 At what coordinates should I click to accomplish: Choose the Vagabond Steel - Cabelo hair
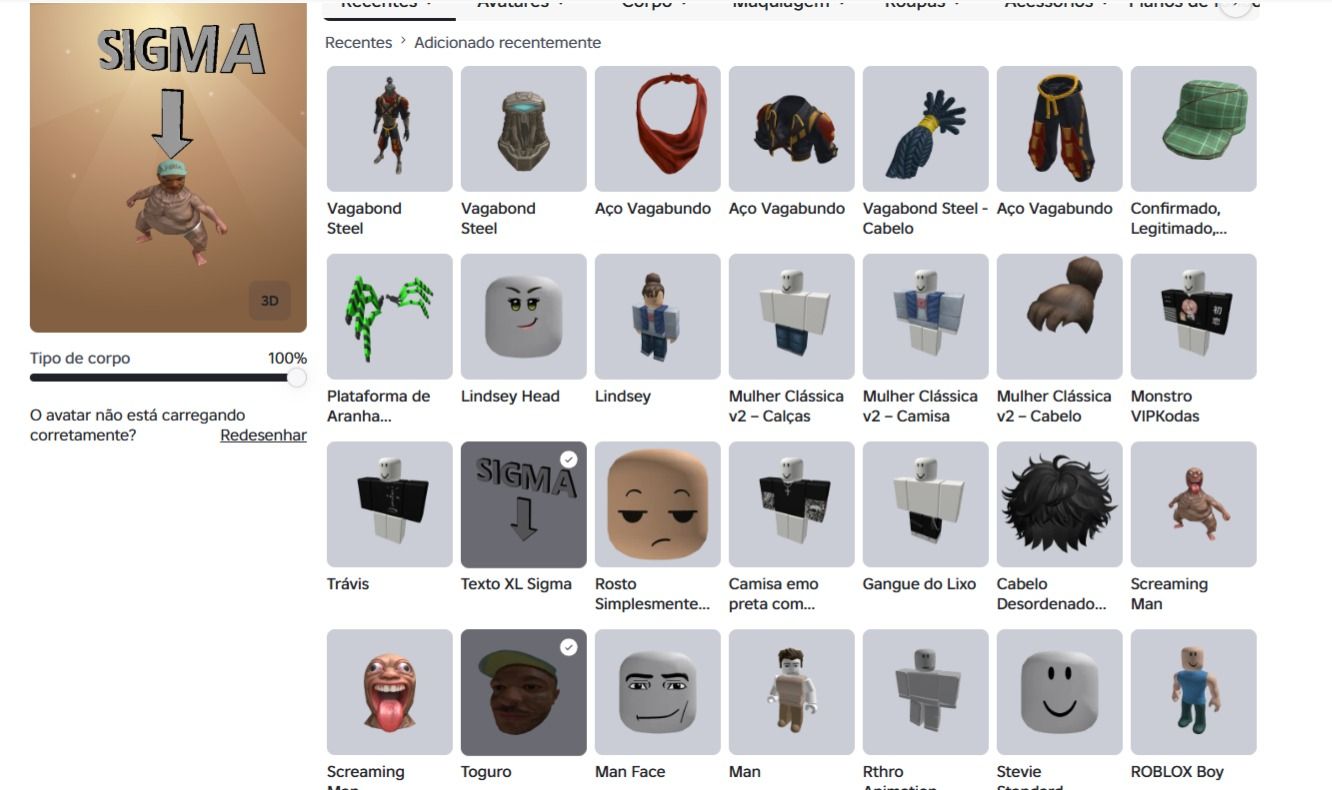click(926, 129)
